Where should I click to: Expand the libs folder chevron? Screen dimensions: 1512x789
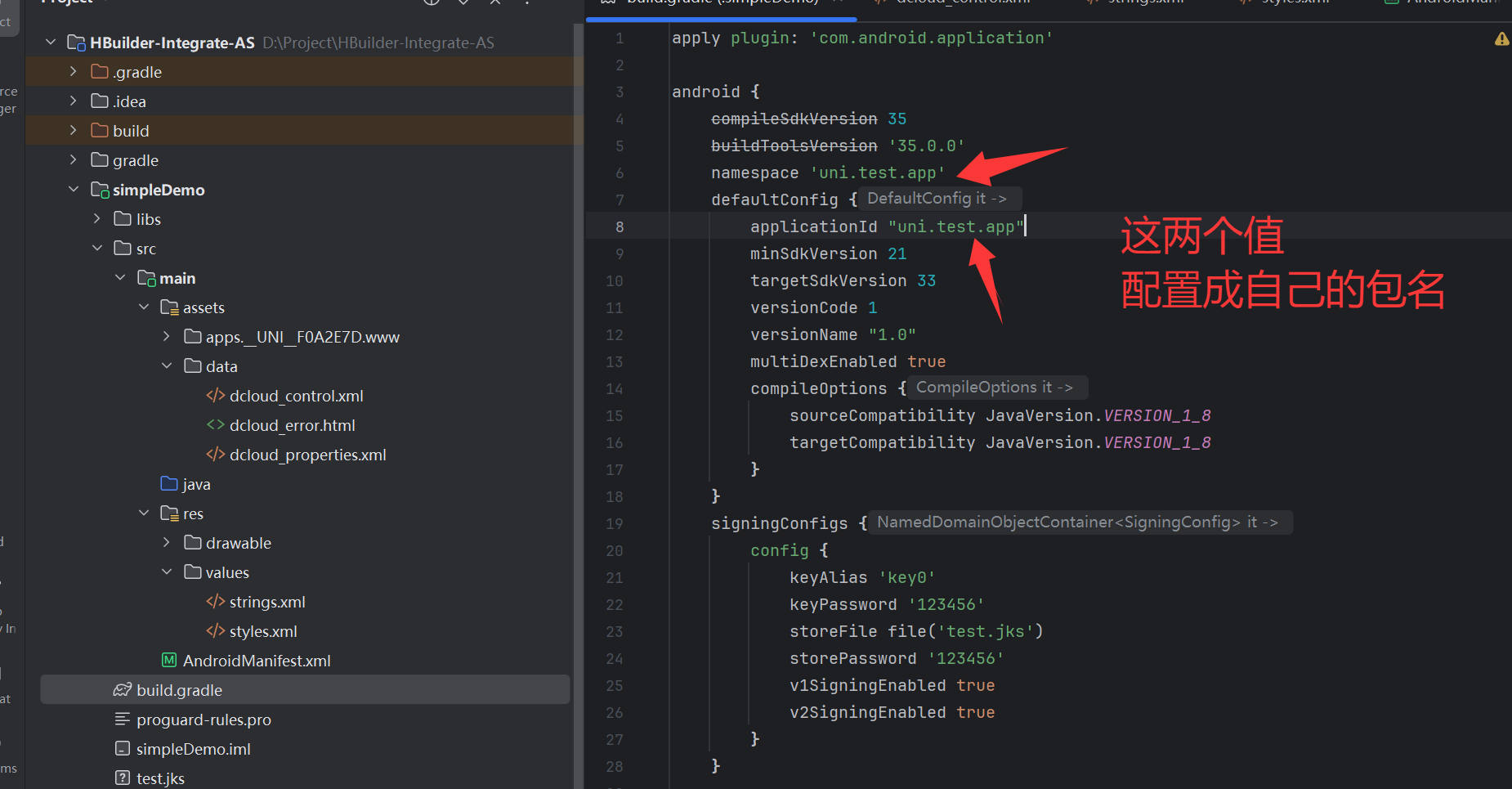(x=97, y=218)
